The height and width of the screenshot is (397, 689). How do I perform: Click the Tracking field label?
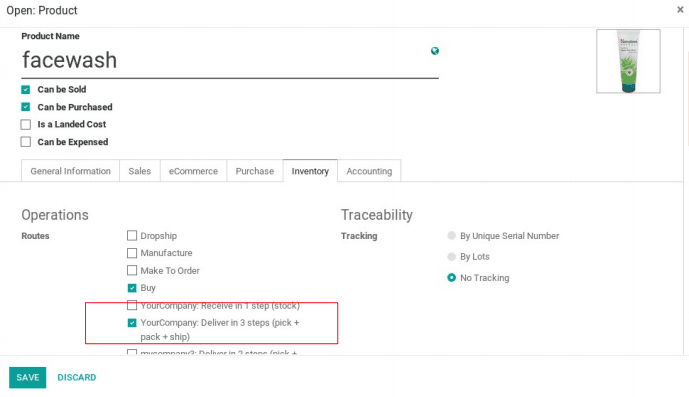[x=359, y=236]
